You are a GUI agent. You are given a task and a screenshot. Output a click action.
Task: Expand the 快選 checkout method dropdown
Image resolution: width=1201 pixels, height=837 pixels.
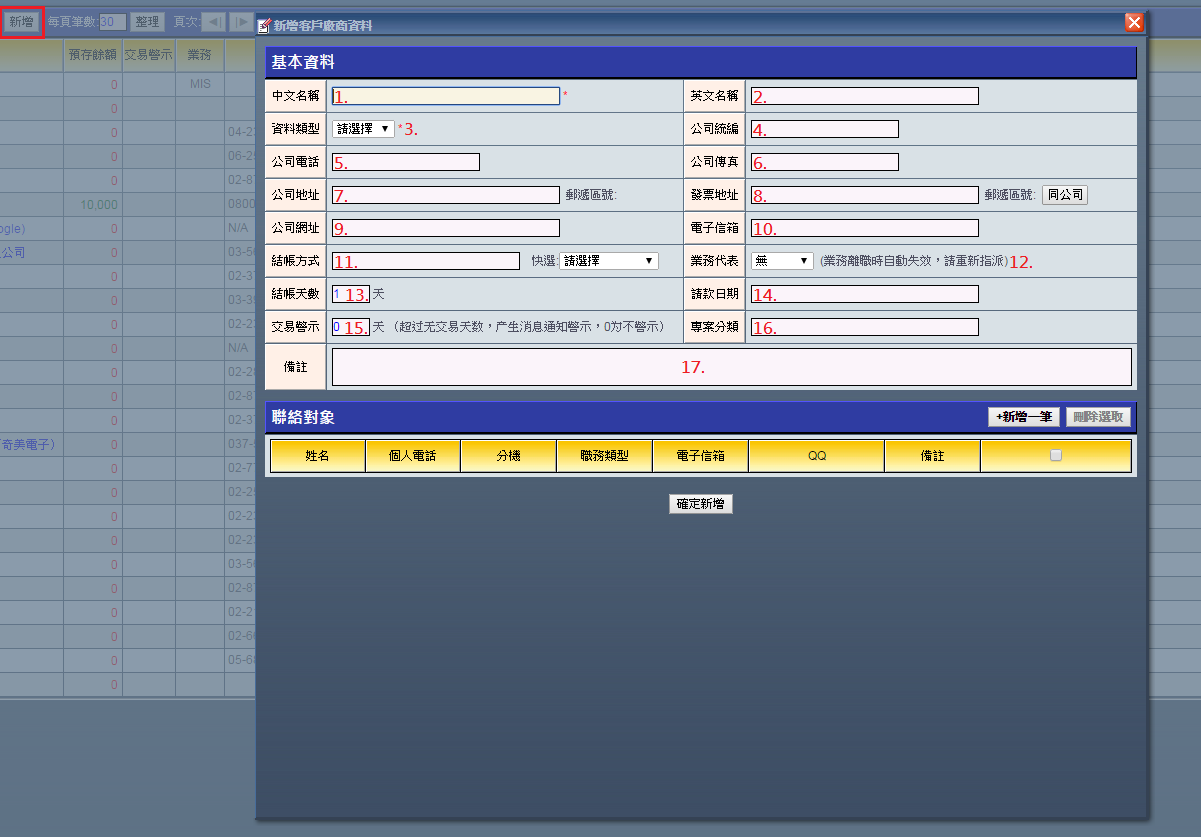tap(609, 261)
